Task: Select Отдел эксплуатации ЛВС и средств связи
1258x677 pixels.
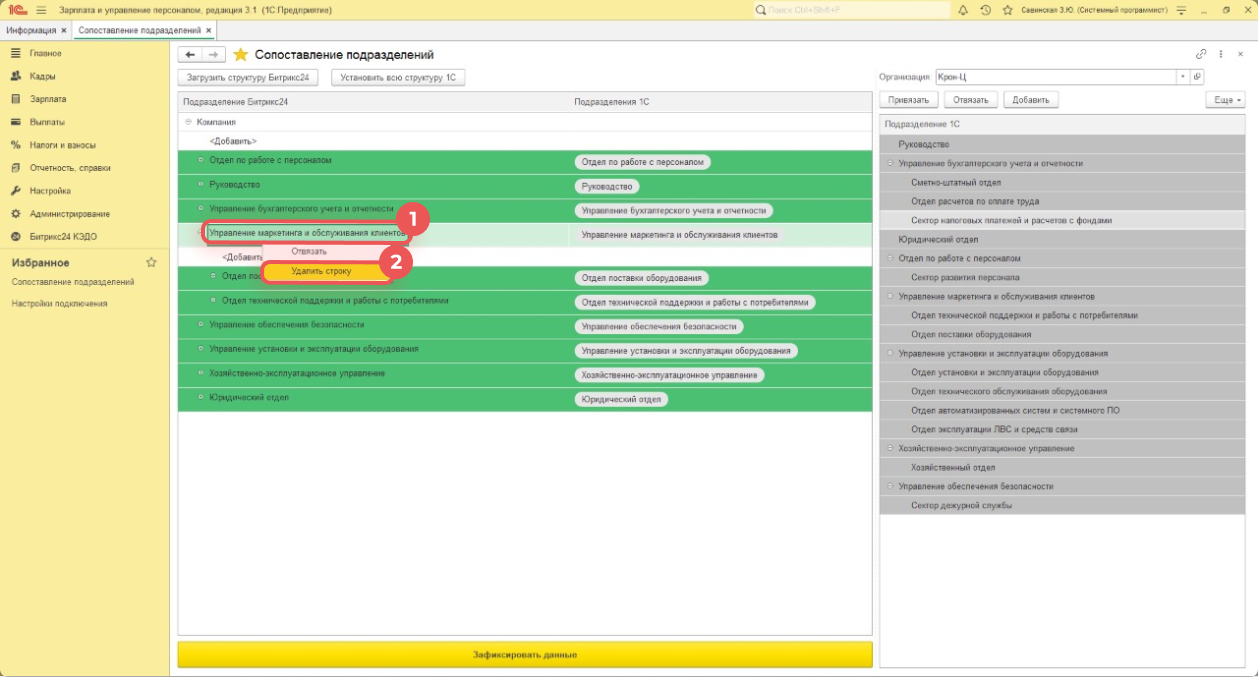Action: point(1063,430)
